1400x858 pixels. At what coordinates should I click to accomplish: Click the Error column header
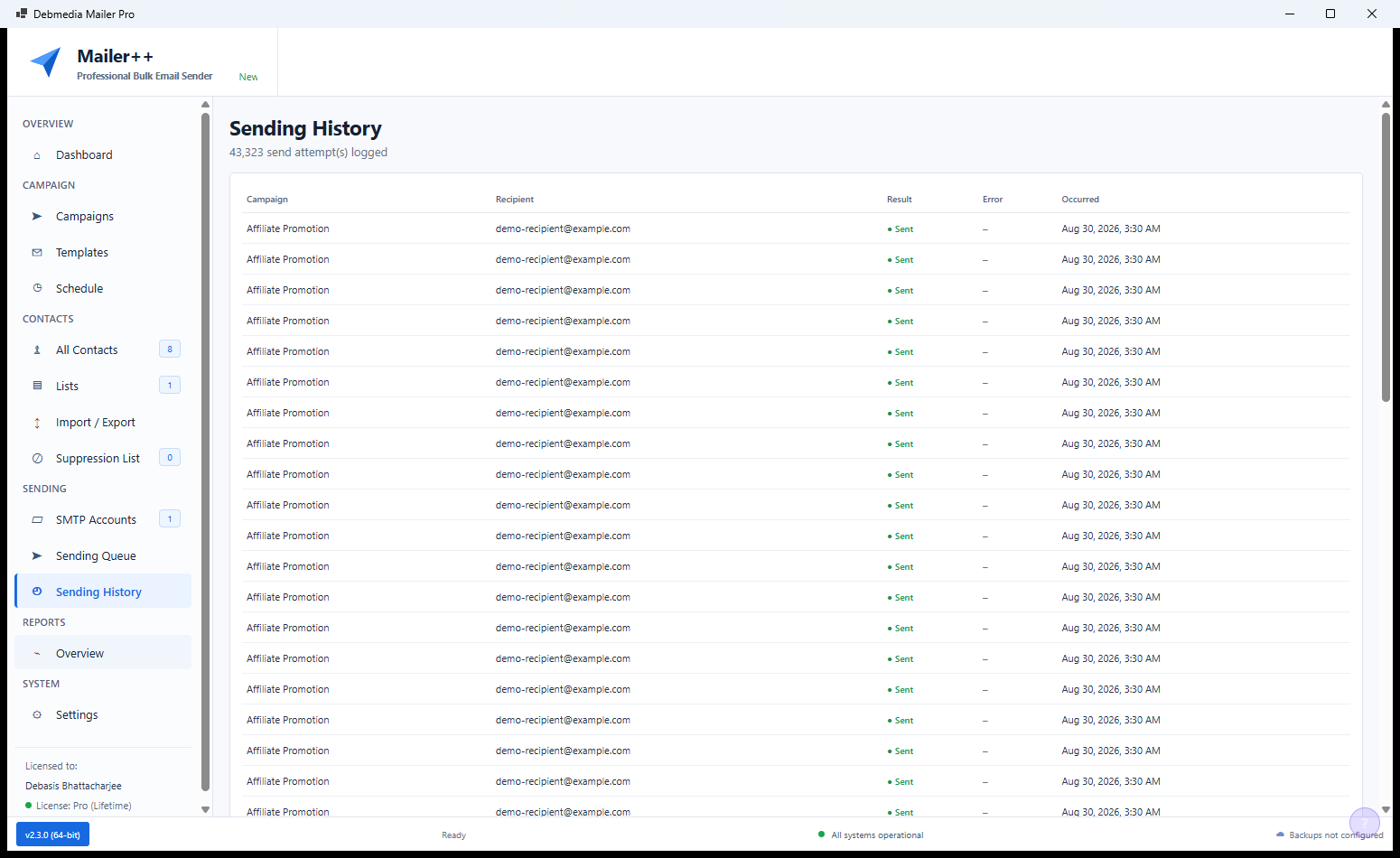click(993, 200)
